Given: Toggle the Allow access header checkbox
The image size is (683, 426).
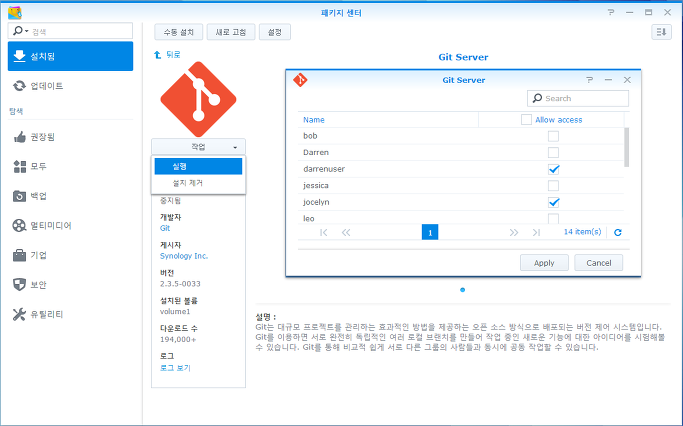Looking at the screenshot, I should (526, 119).
